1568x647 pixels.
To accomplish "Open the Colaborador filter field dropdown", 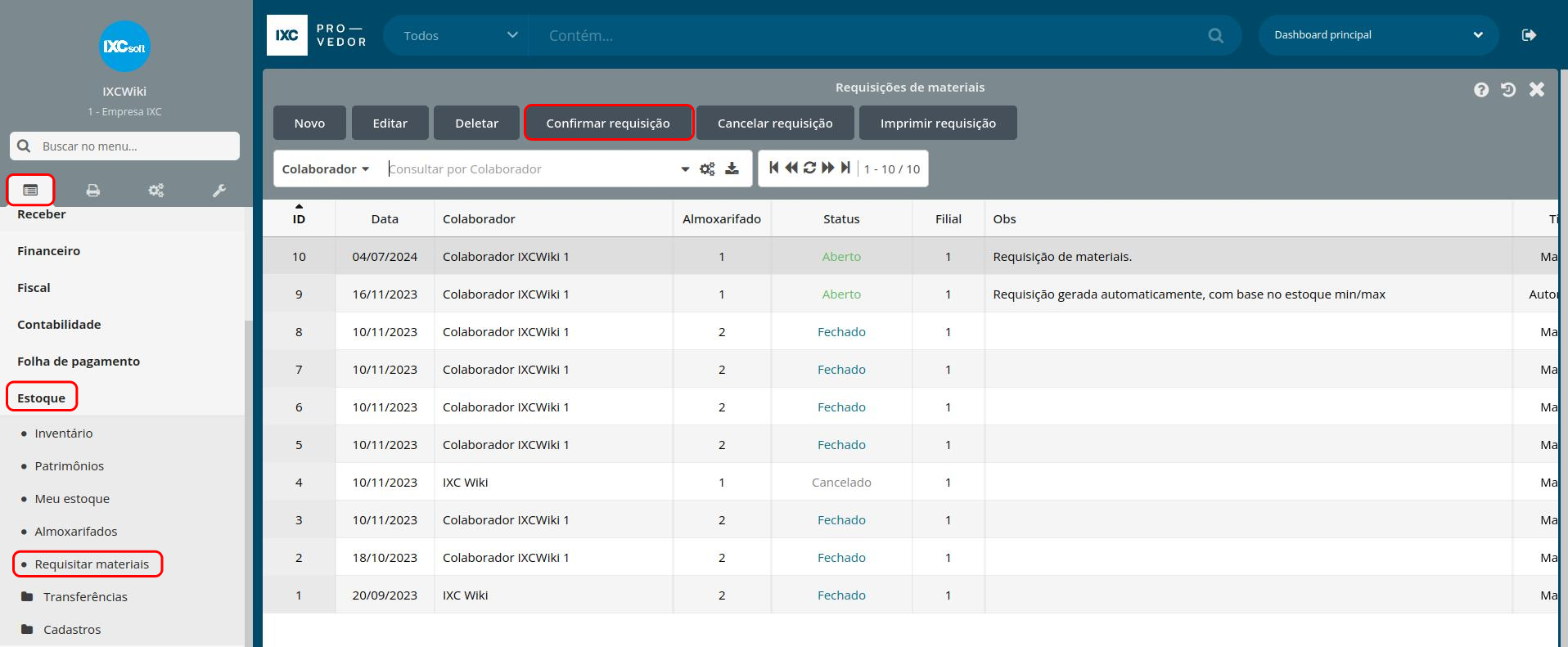I will (326, 169).
